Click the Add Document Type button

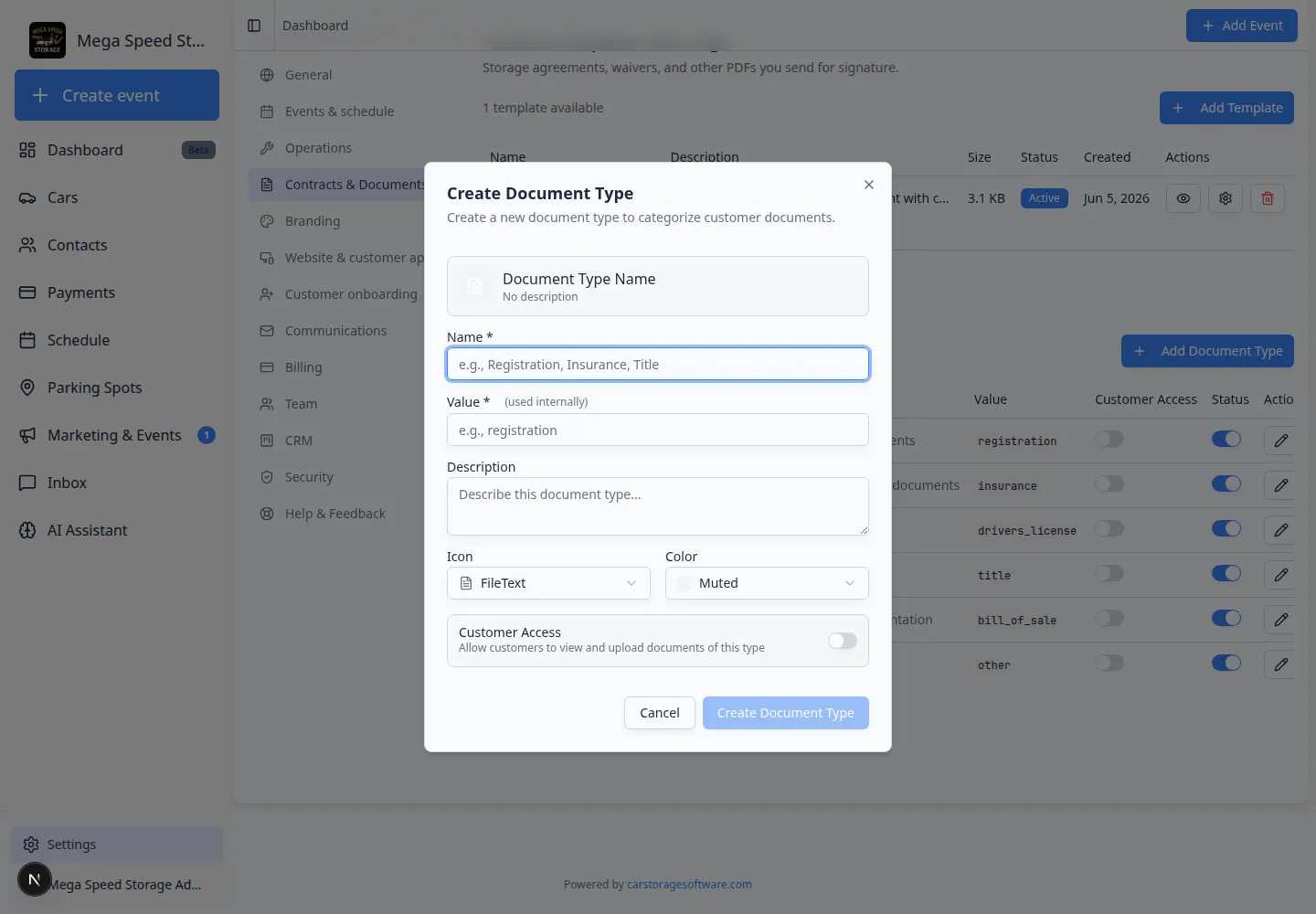point(1207,351)
